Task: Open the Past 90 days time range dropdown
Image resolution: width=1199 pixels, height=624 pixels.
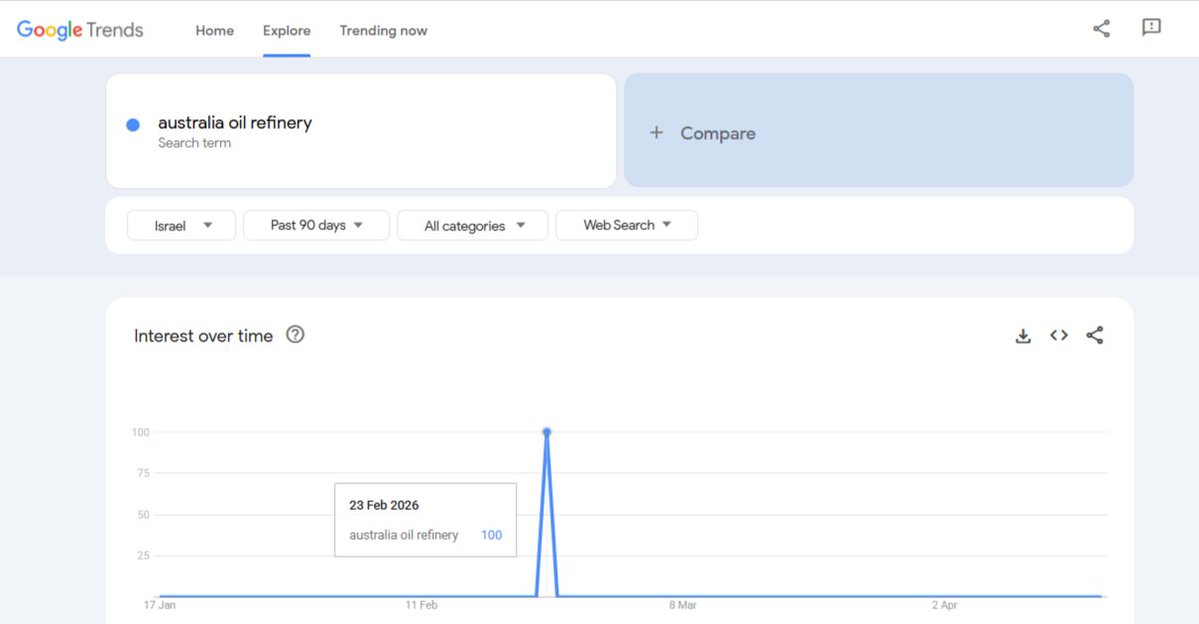Action: click(317, 226)
